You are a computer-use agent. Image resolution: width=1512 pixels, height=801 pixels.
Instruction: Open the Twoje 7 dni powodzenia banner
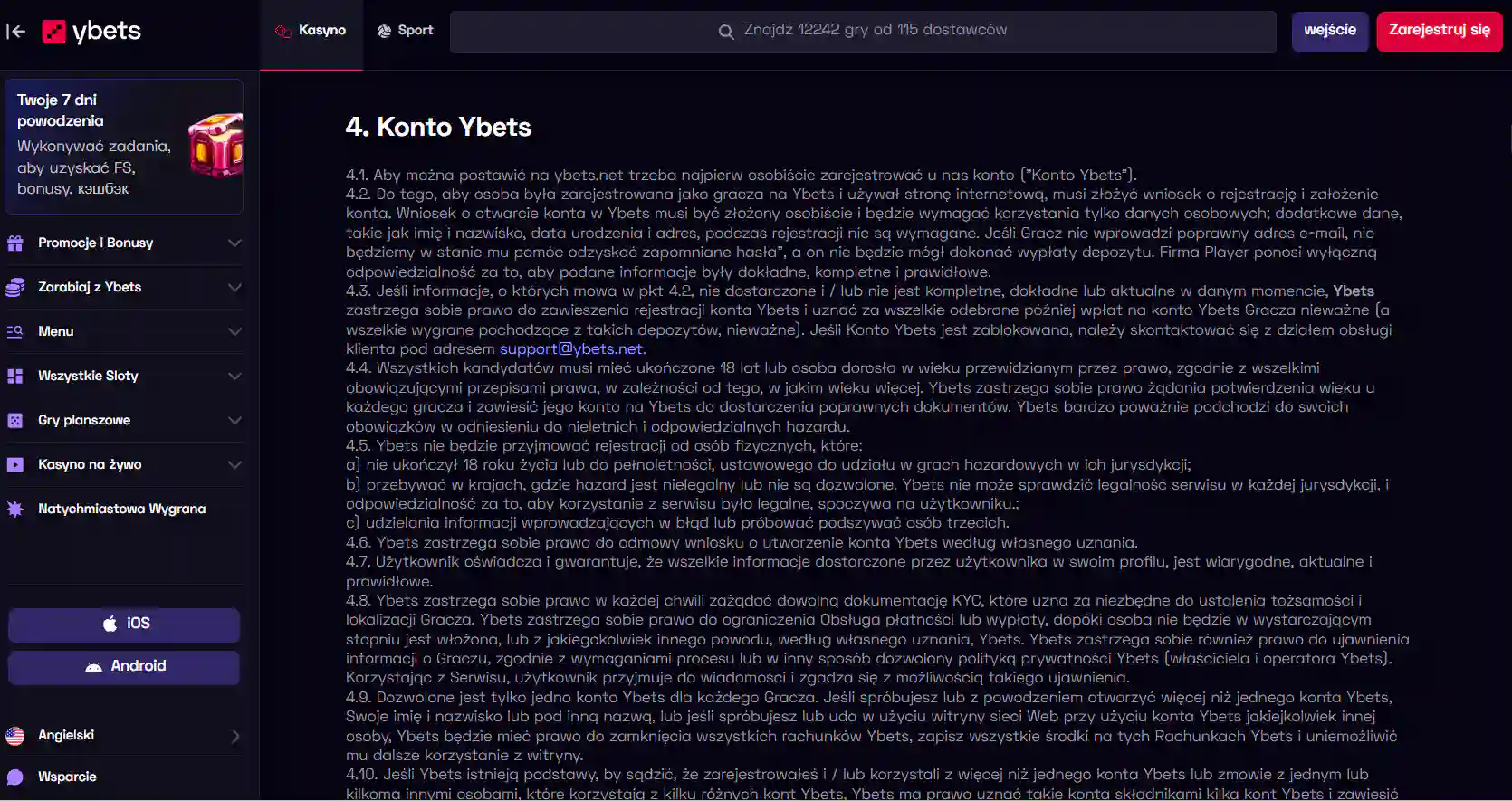(124, 146)
